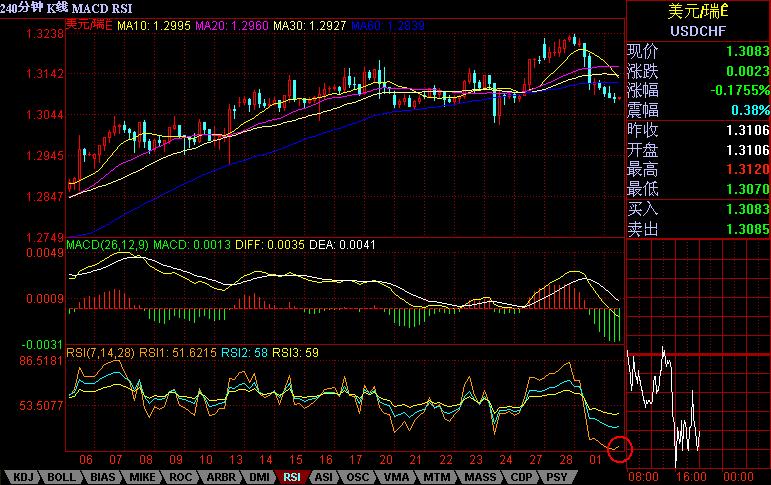This screenshot has height=485, width=771.
Task: Click the 卖出 1.3085 ask price row
Action: tap(698, 229)
